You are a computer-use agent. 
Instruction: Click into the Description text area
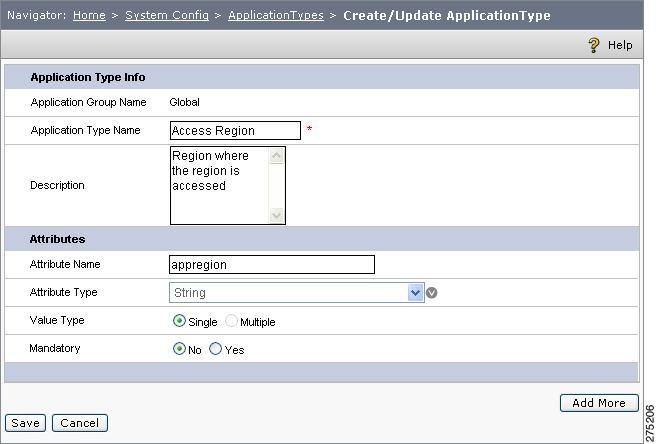click(x=228, y=185)
